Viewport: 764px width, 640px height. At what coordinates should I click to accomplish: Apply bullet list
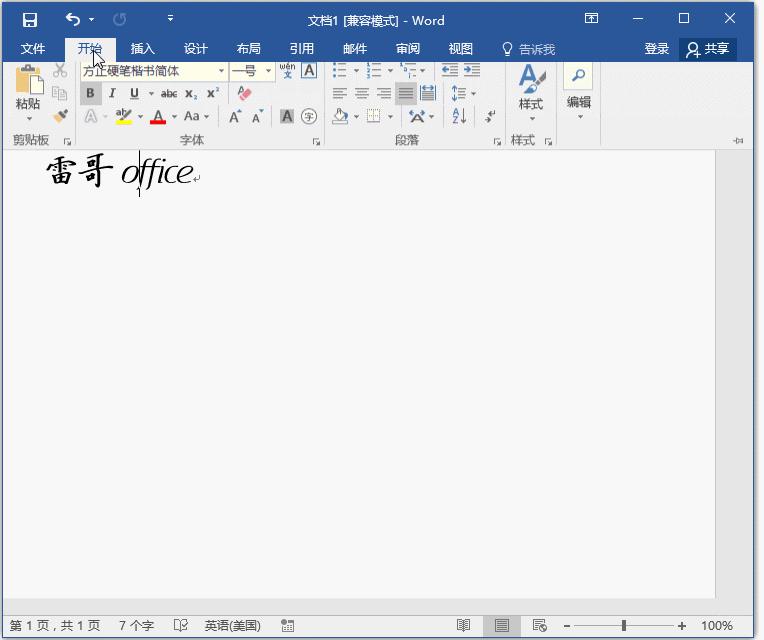coord(340,70)
